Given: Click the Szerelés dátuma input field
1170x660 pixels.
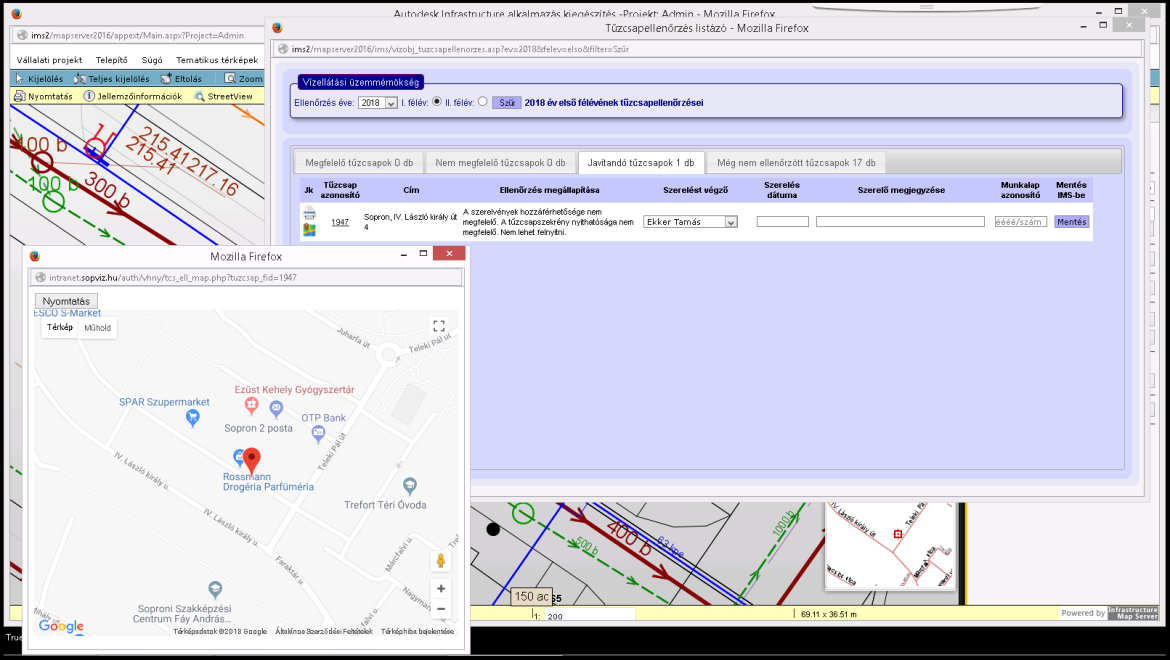Looking at the screenshot, I should tap(783, 221).
